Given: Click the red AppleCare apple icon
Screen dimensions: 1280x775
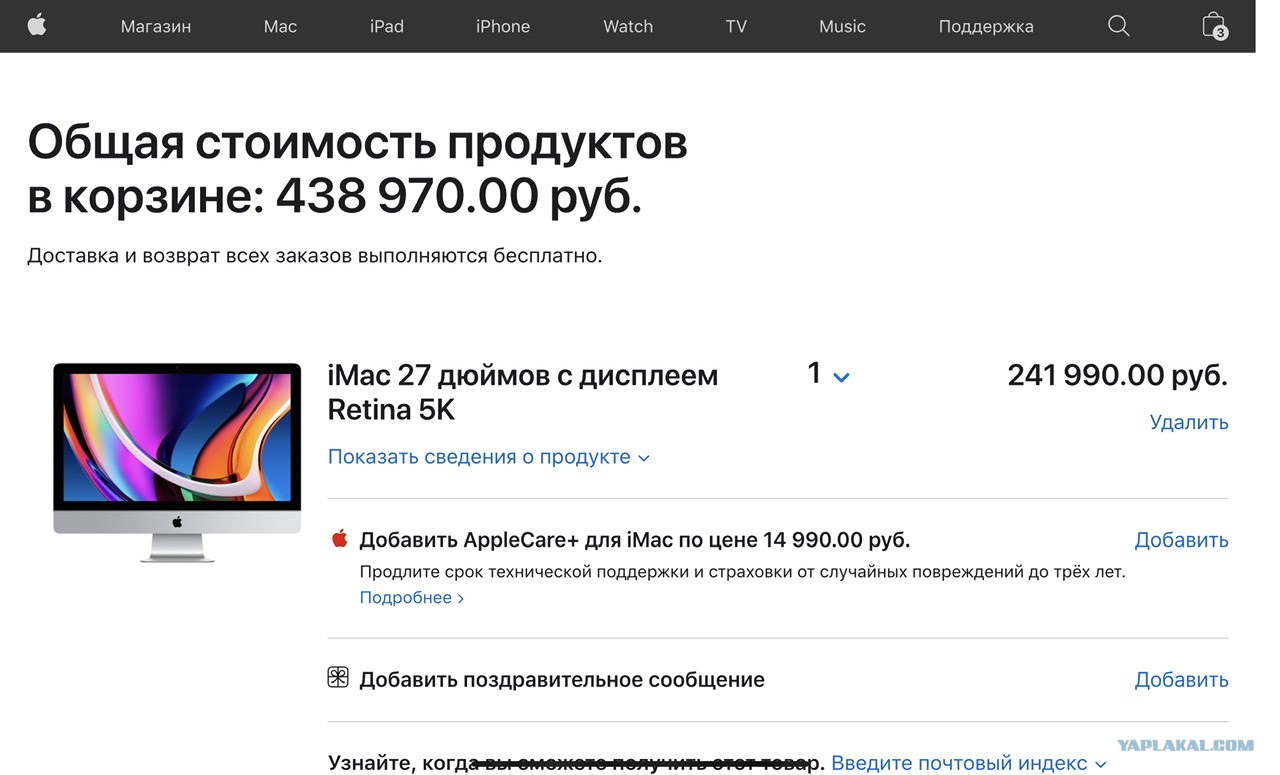Looking at the screenshot, I should [340, 539].
